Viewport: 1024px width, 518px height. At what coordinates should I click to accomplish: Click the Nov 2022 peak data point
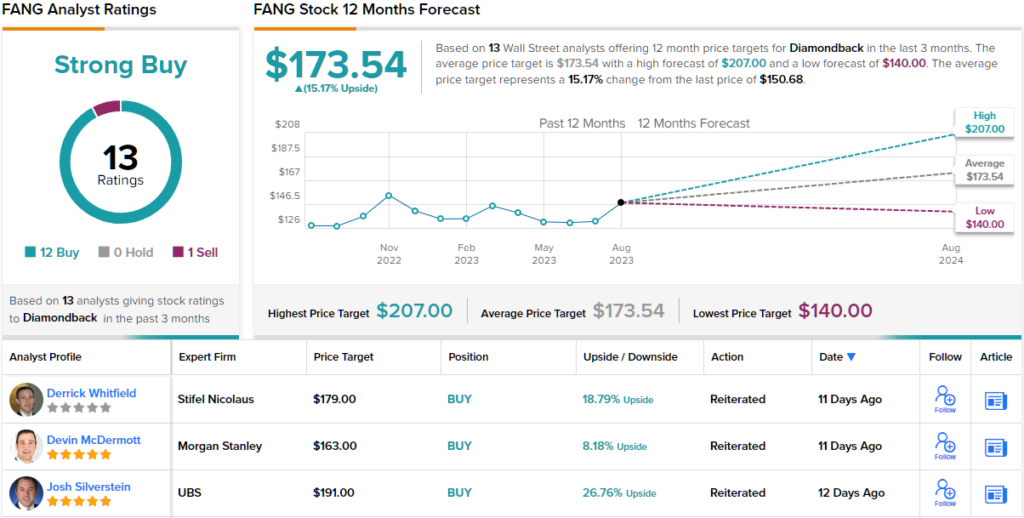[389, 195]
